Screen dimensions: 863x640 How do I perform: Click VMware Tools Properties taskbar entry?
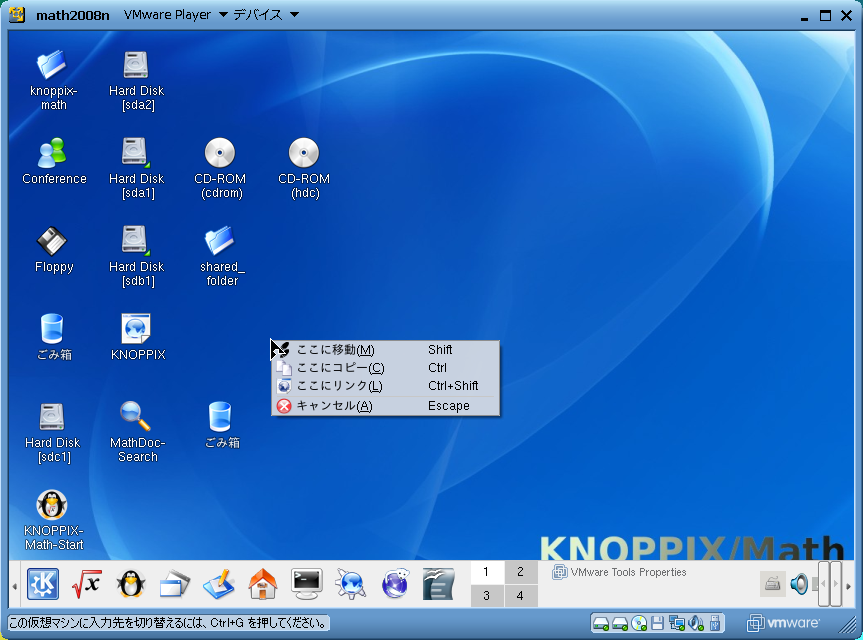point(619,572)
